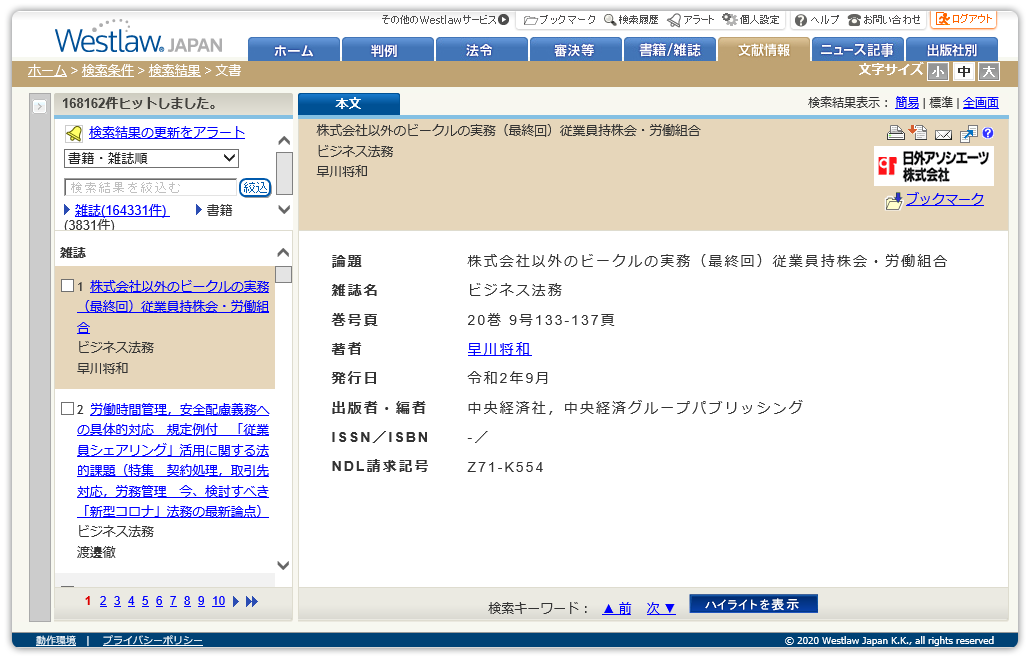The width and height of the screenshot is (1030, 659).
Task: Click the ハイライトを表示 button
Action: tap(752, 603)
